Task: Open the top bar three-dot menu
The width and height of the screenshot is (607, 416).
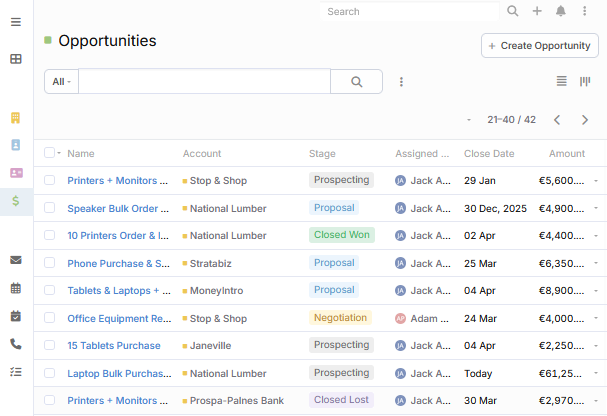Action: pos(585,11)
